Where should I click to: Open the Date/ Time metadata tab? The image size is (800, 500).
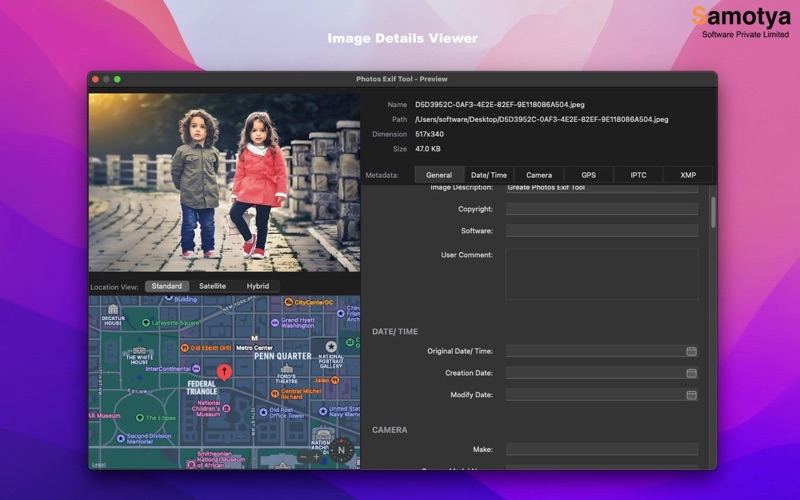[x=489, y=175]
